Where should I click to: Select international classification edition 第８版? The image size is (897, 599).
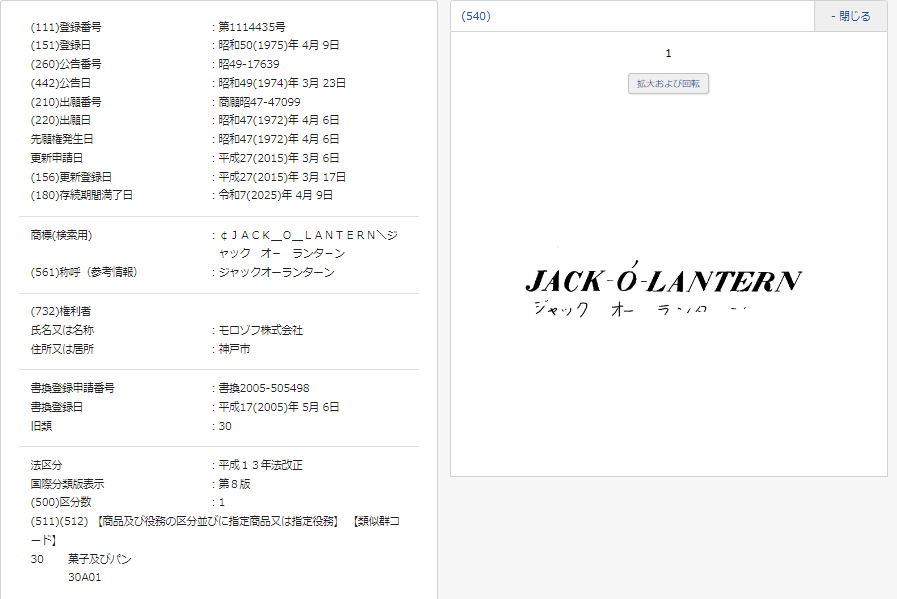[234, 484]
